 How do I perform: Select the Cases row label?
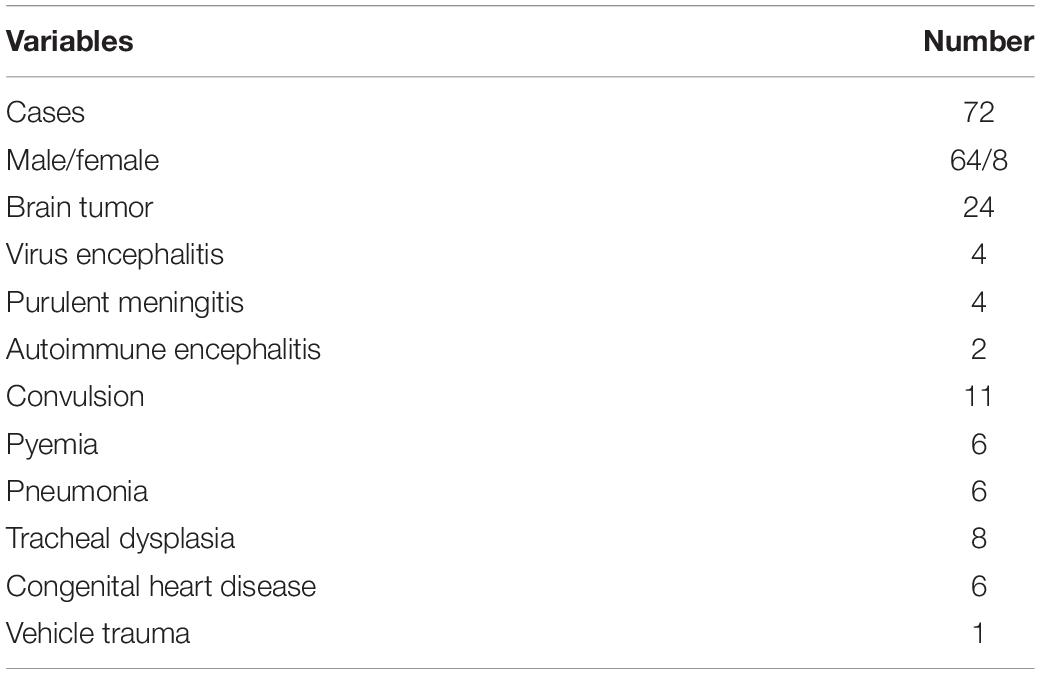coord(45,112)
